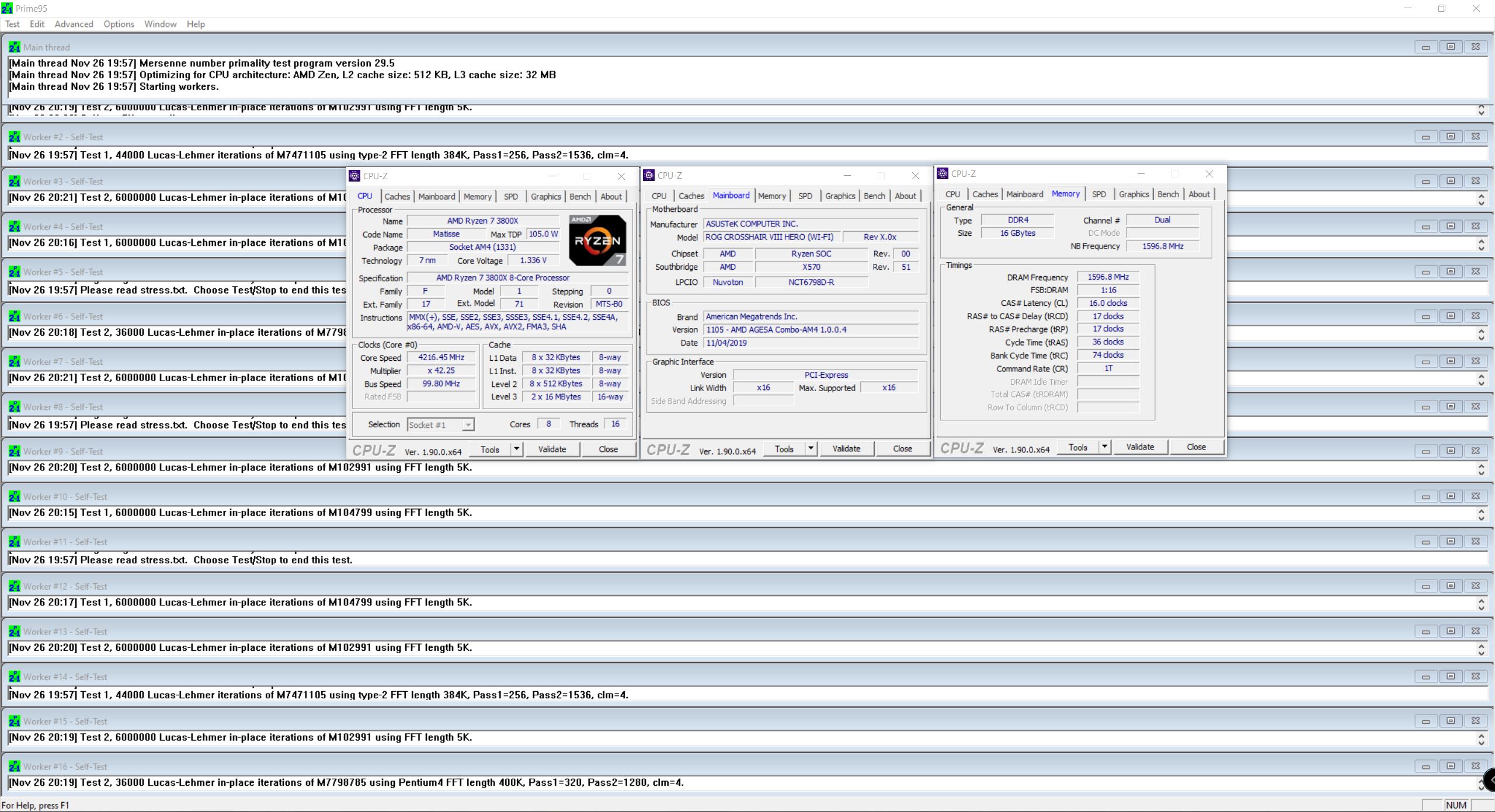Screen dimensions: 1495x812
Task: Close the Worker #11 child window
Action: (1476, 541)
